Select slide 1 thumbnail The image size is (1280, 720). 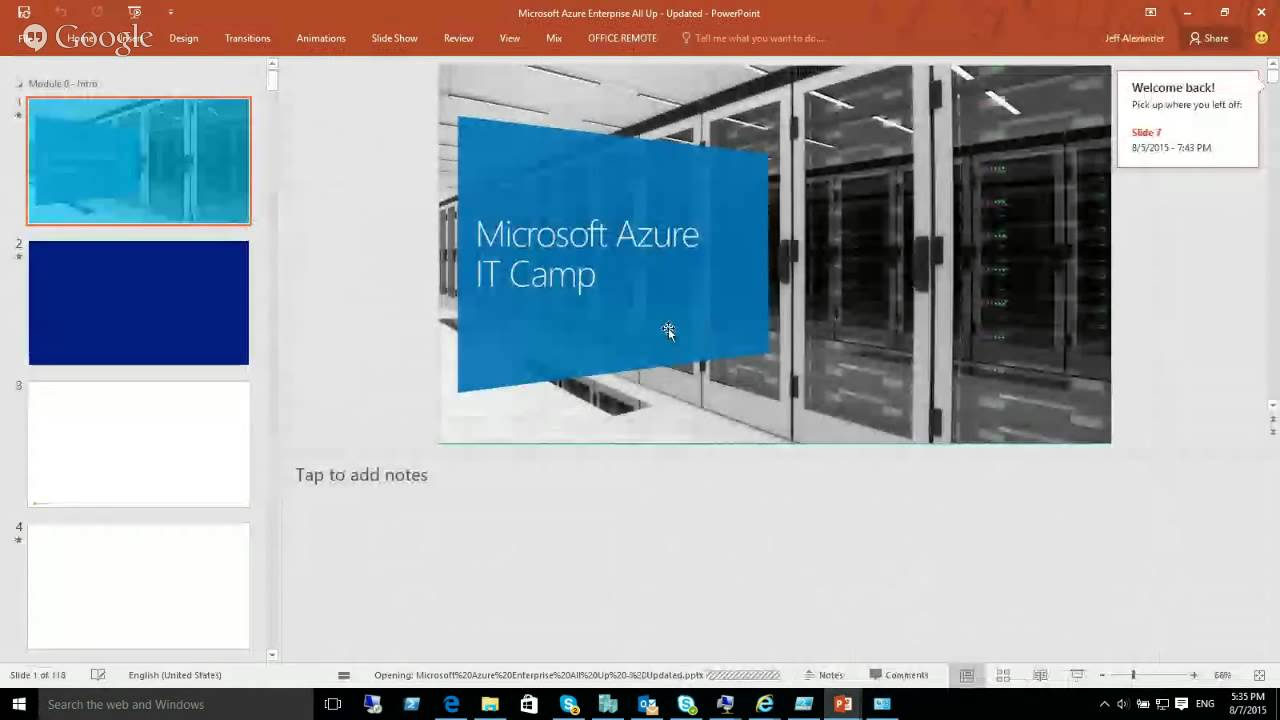pyautogui.click(x=139, y=161)
